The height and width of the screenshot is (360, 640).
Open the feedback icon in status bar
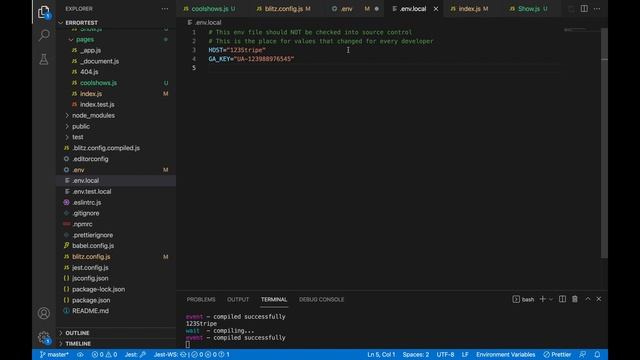(582, 354)
